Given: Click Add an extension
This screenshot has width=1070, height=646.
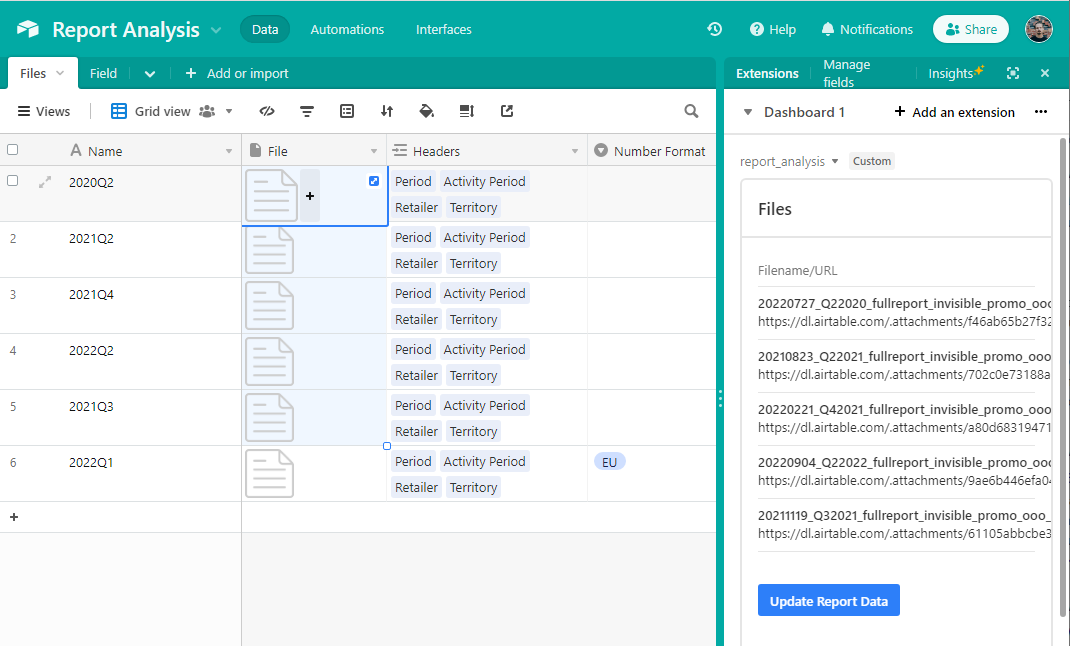Looking at the screenshot, I should tap(954, 112).
